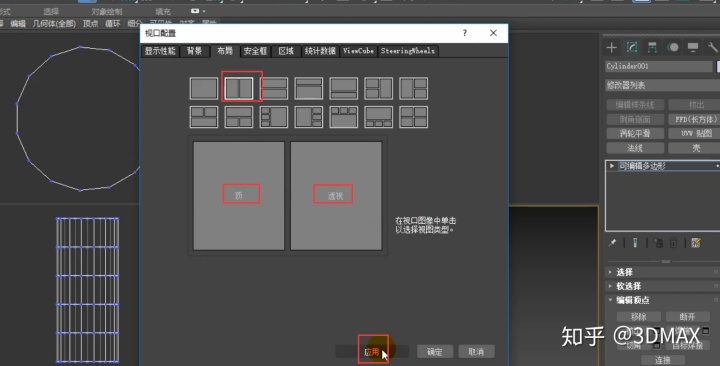This screenshot has width=720, height=366.
Task: Select layout with one top and two bottom viewports
Action: pyautogui.click(x=239, y=117)
